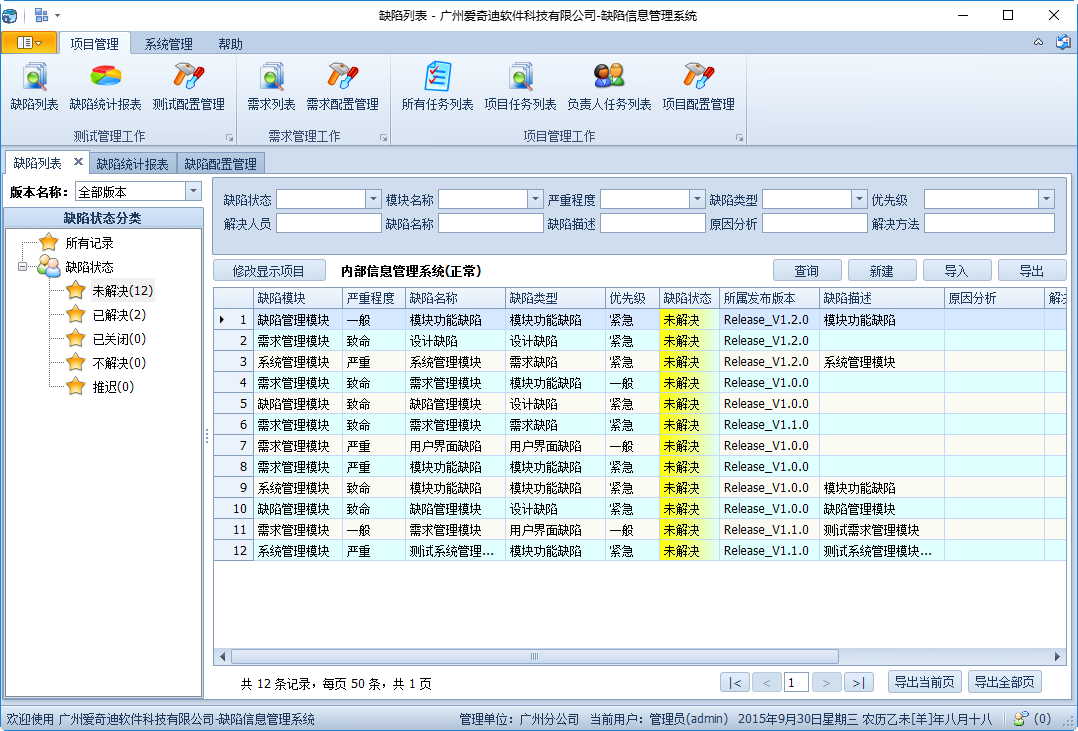
Task: Open the 缺陷状态 filter dropdown
Action: tap(373, 200)
